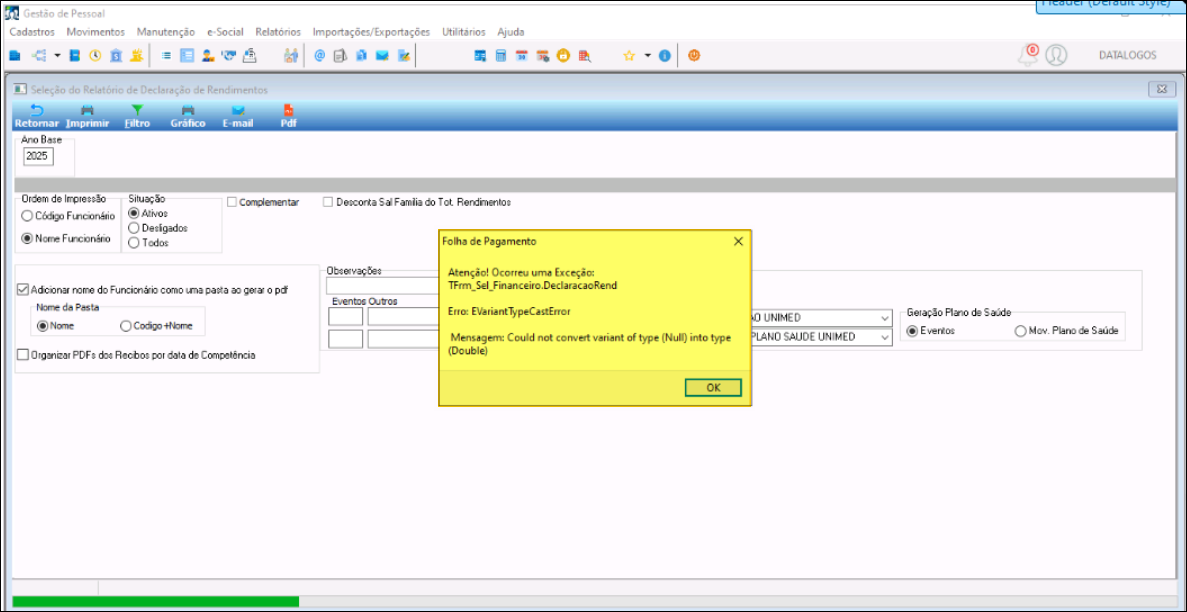Expand the PLANO SAUDE UNIMED dropdown
Screen dimensions: 1187x612
point(884,337)
